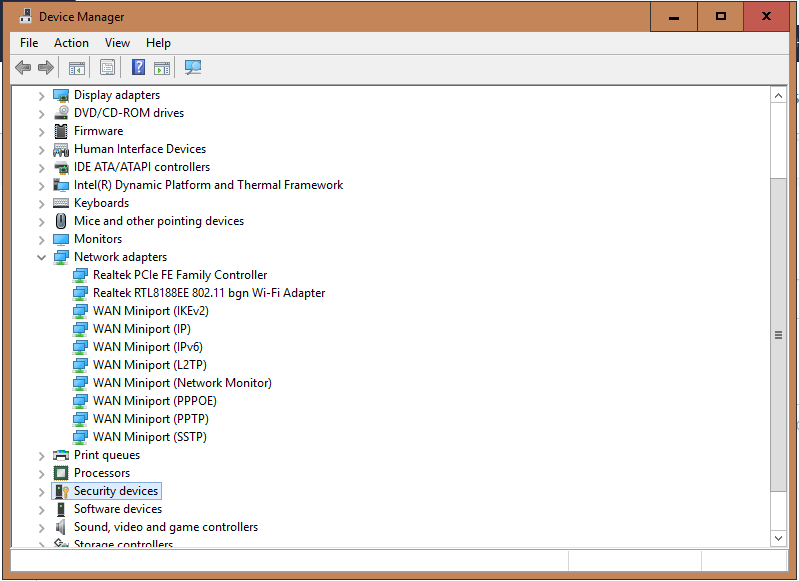
Task: Click the Monitors icon
Action: tap(61, 239)
